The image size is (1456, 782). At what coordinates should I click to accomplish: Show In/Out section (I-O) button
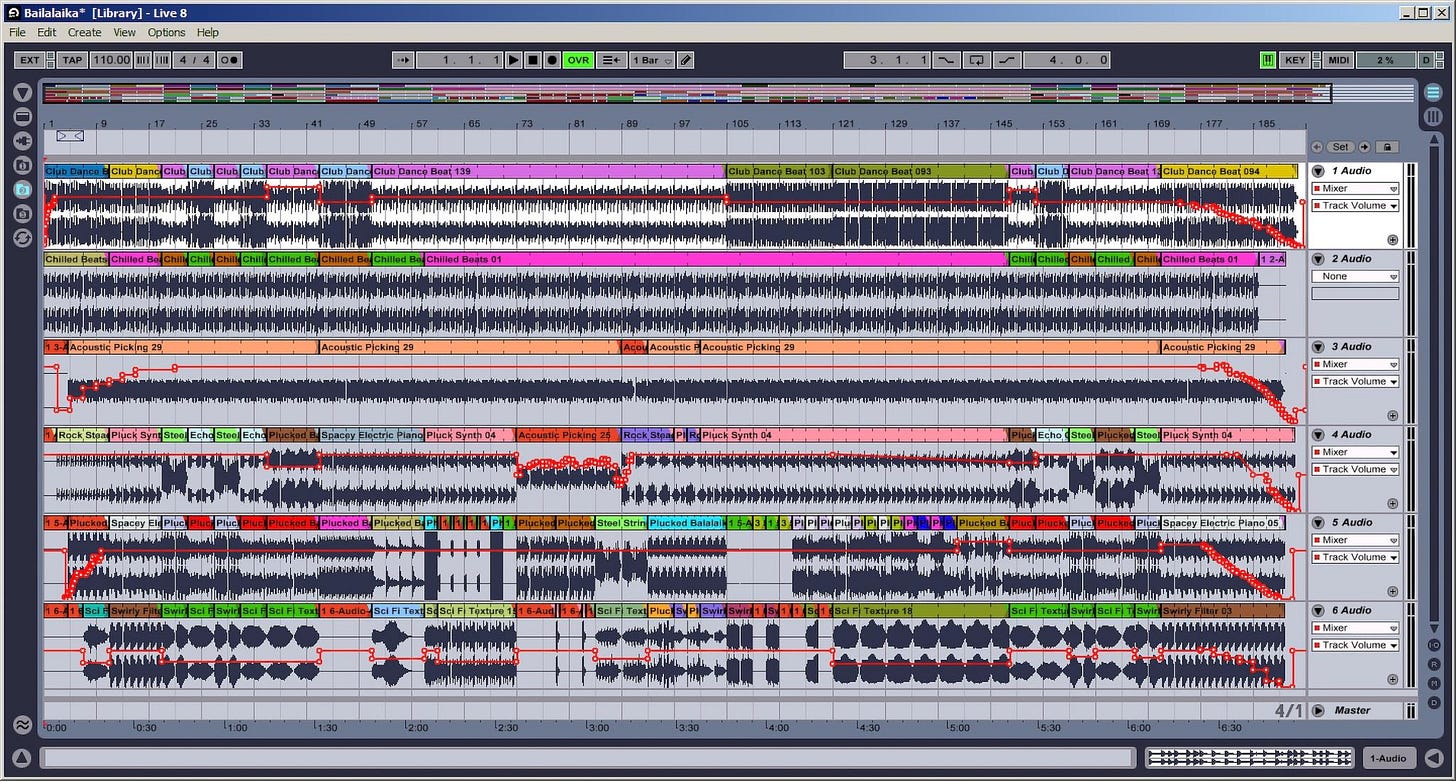pos(1434,645)
